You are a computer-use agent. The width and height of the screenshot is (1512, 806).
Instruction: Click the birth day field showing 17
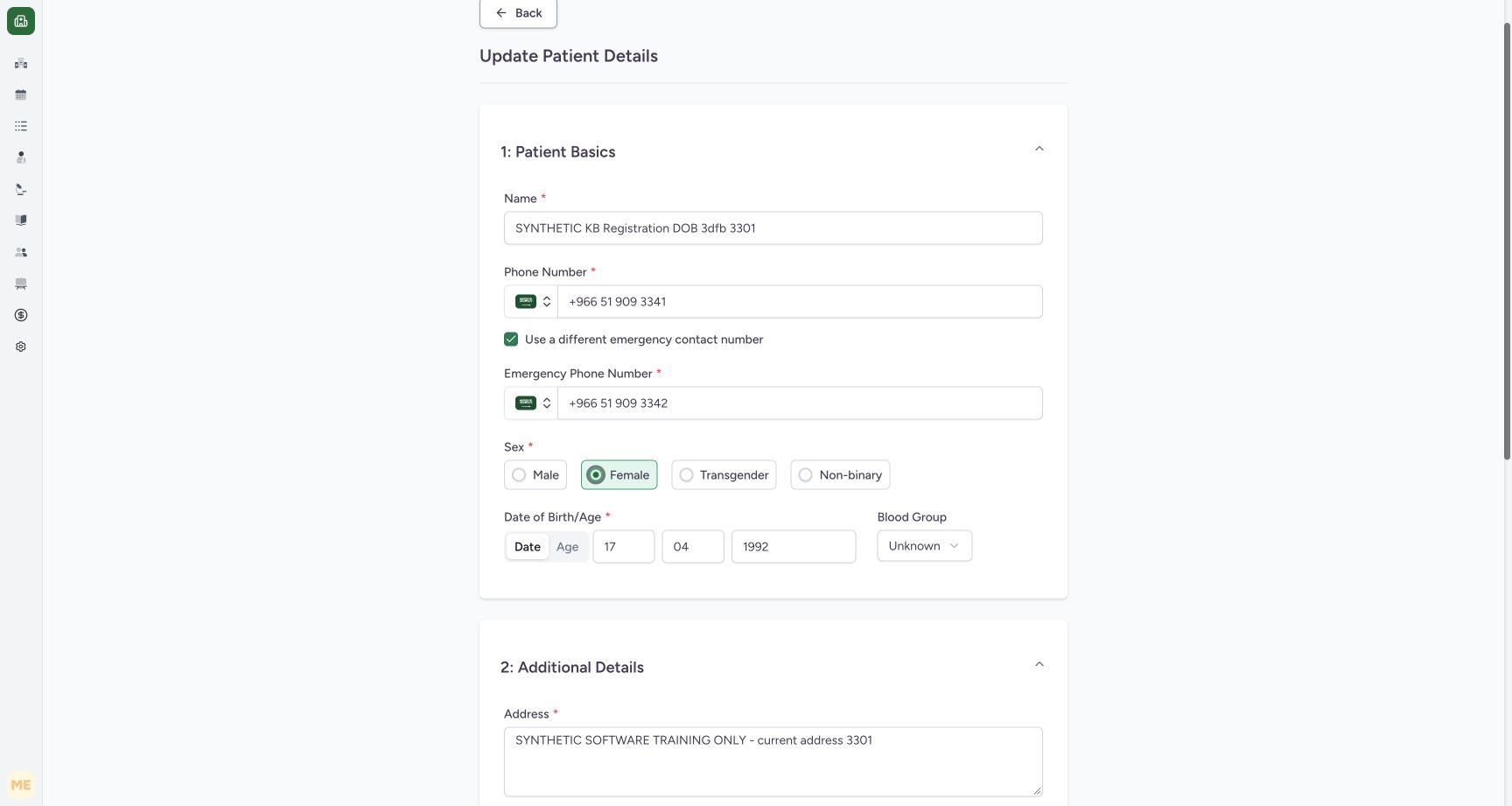tap(624, 547)
